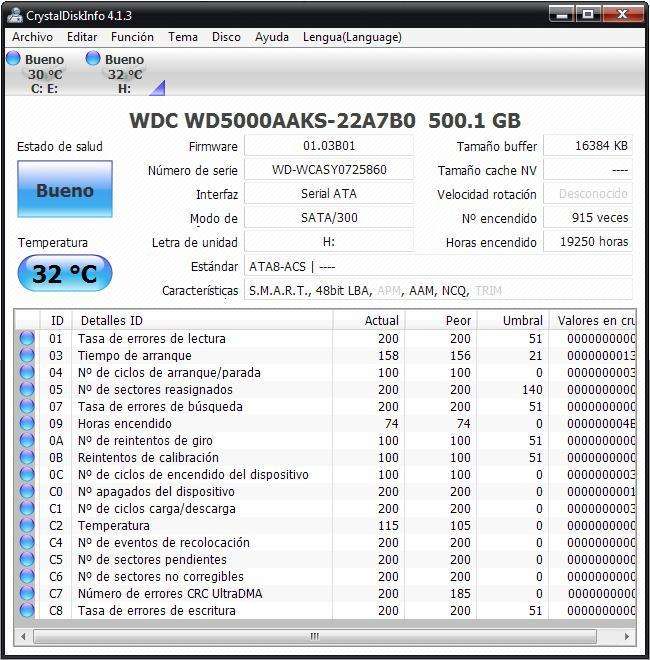
Task: Click status orb for row C0 apagados del dispositivo
Action: 27,492
